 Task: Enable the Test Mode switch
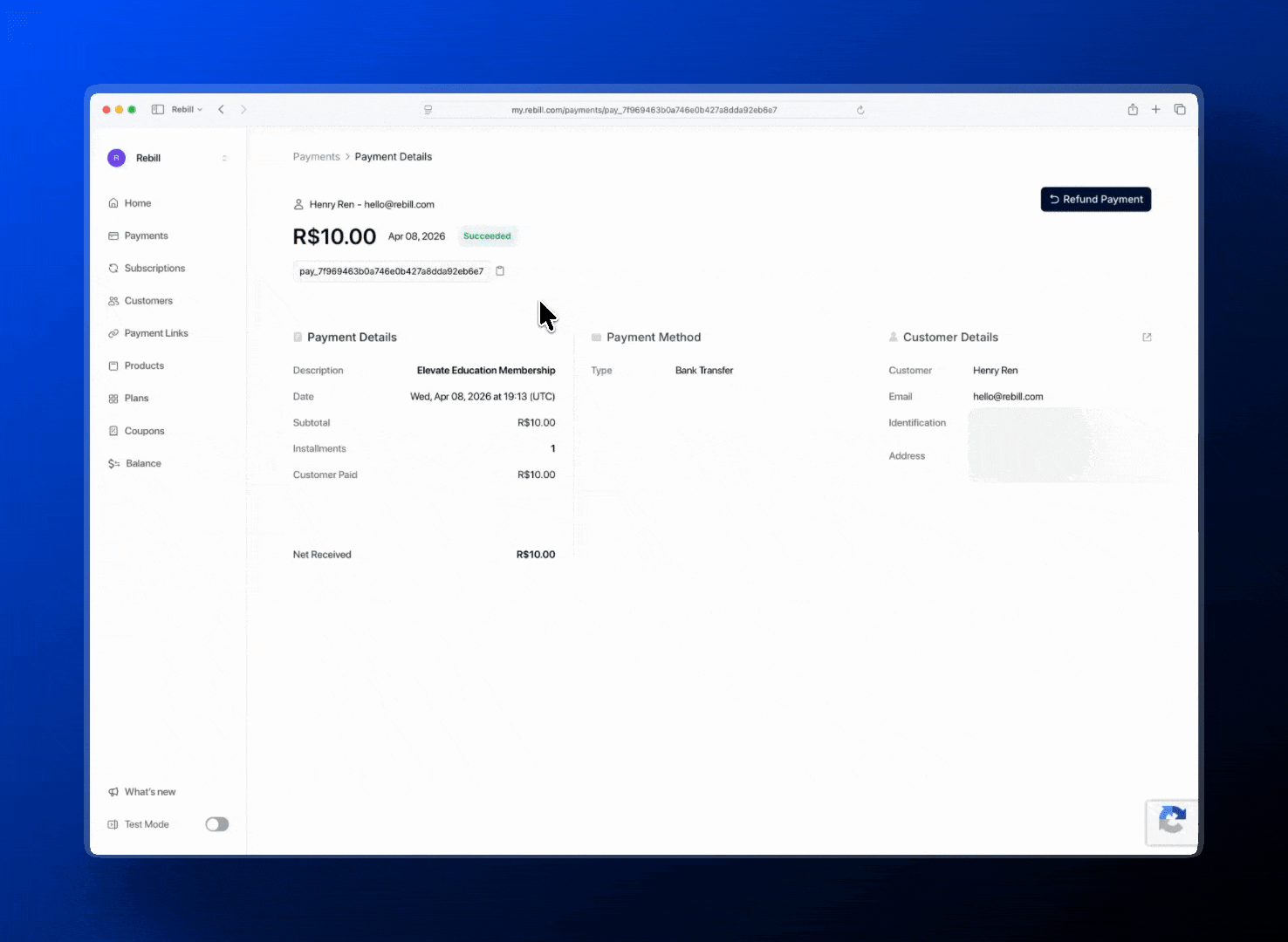(216, 824)
